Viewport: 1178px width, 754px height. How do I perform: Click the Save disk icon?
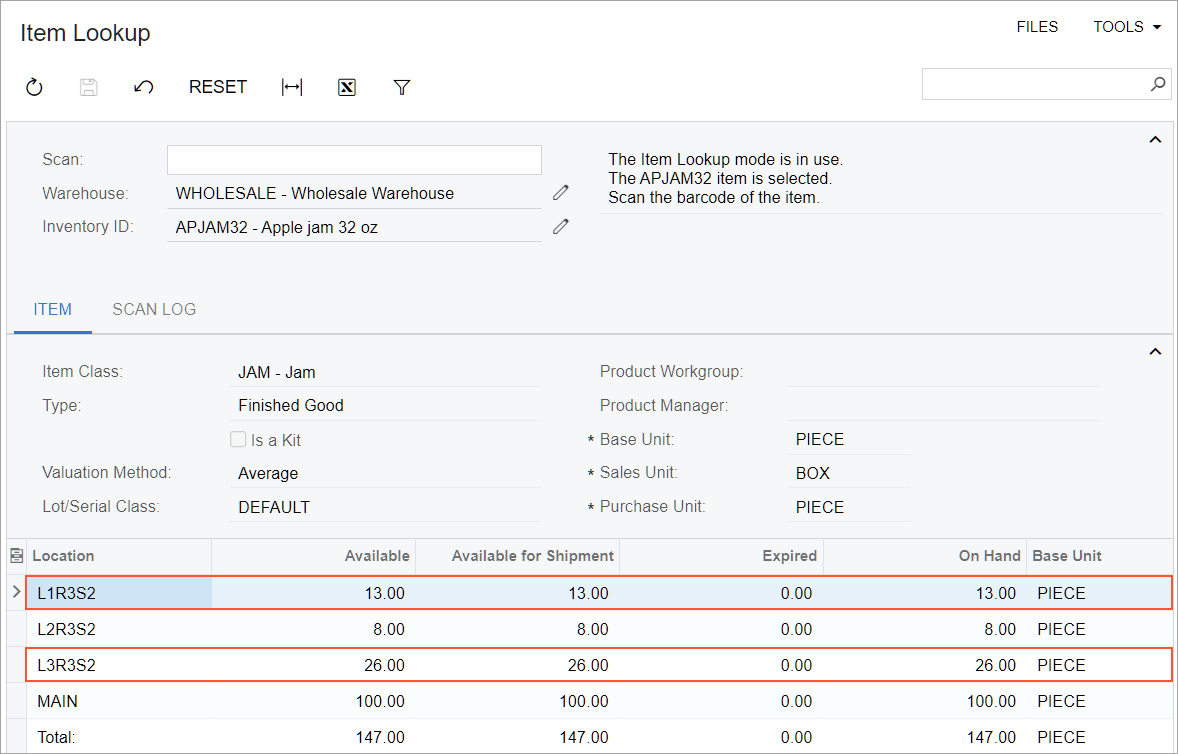tap(89, 87)
